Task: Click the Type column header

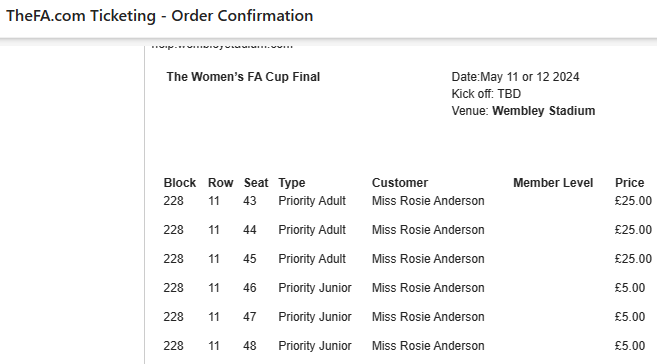Action: coord(292,183)
